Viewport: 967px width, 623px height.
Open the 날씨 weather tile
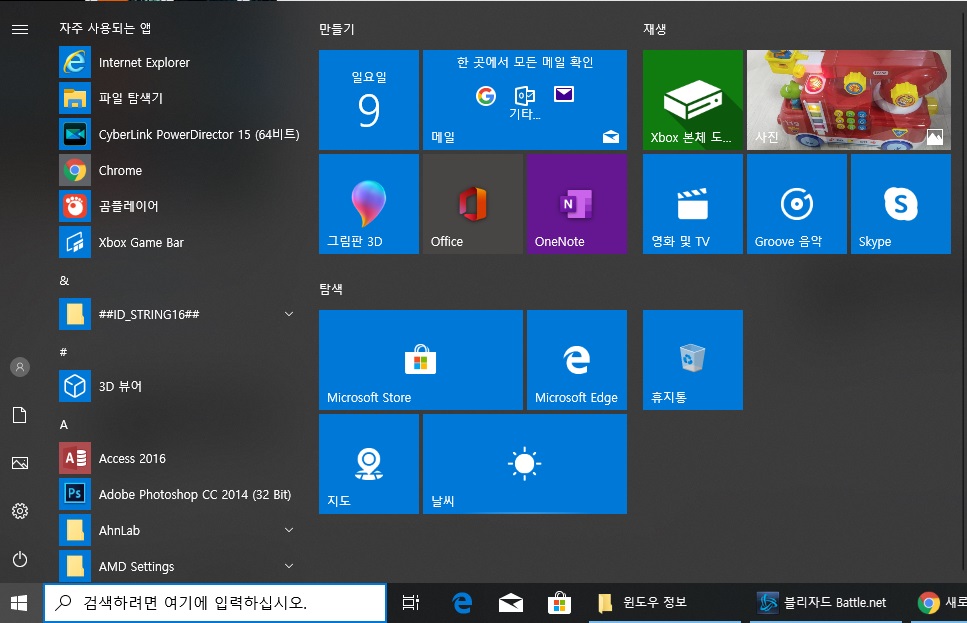[x=525, y=464]
